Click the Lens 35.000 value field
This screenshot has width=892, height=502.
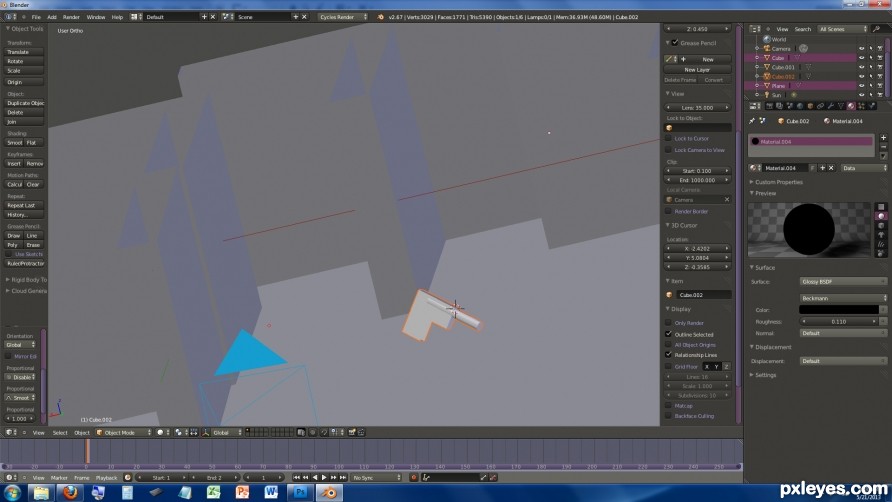697,108
